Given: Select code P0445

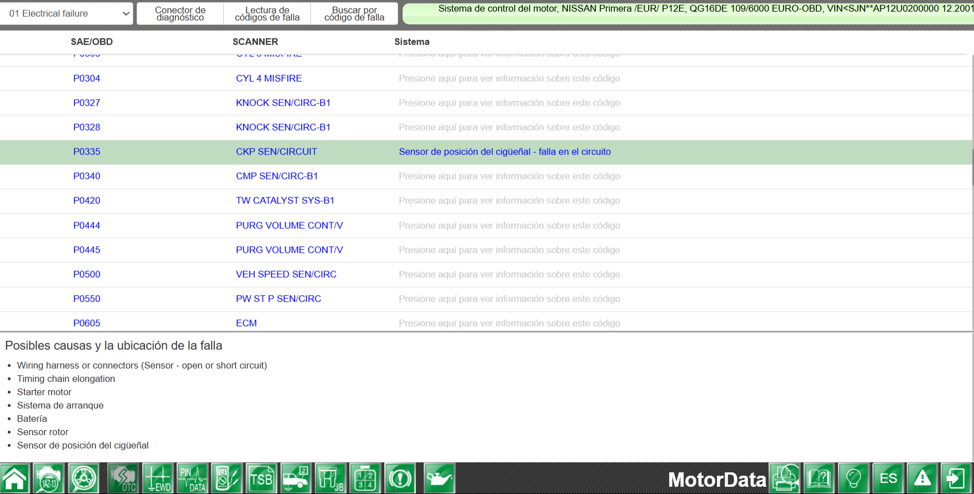Looking at the screenshot, I should tap(86, 249).
